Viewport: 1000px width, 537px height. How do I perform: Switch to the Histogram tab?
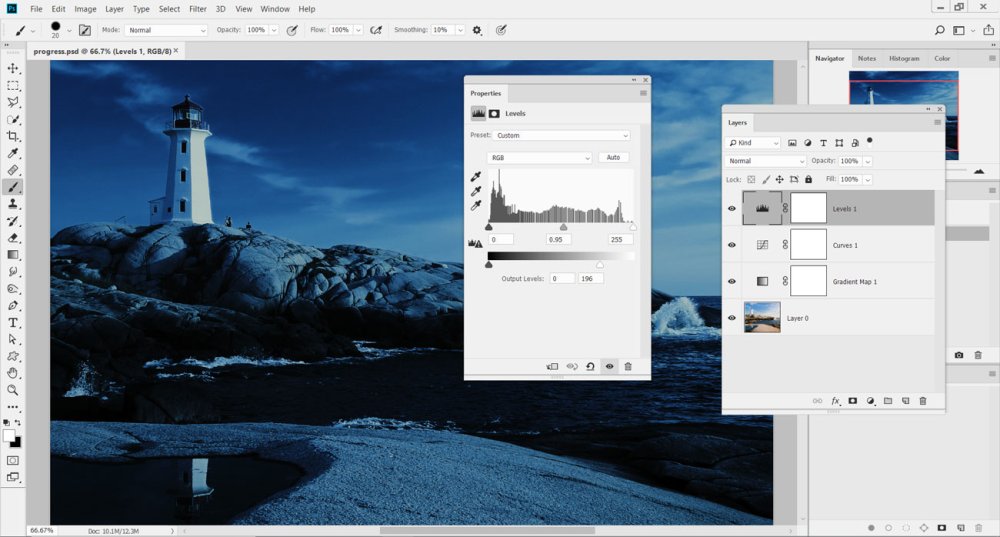(904, 58)
